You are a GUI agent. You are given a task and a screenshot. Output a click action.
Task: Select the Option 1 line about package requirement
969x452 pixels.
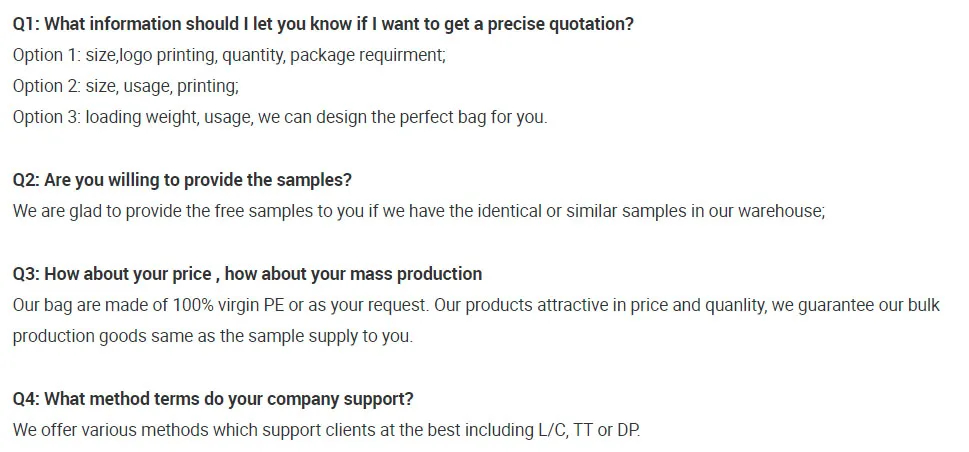click(x=229, y=55)
